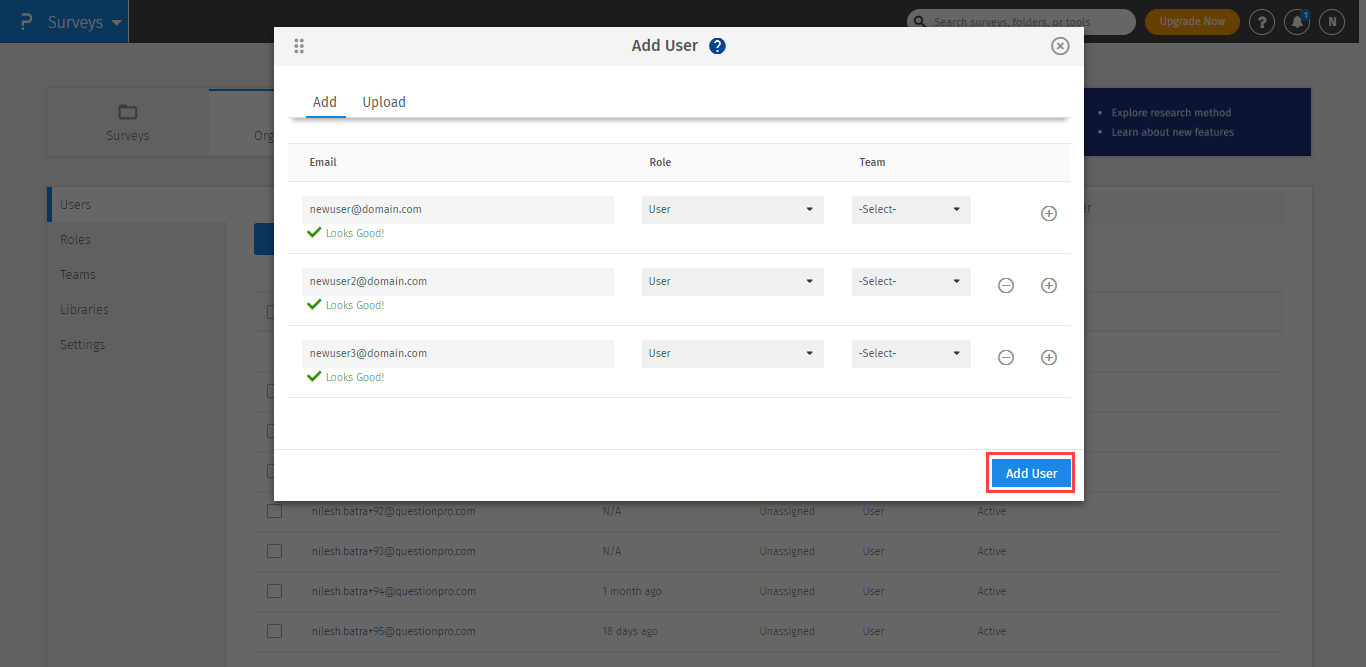Image resolution: width=1366 pixels, height=667 pixels.
Task: Expand the Surveys product switcher arrow
Action: pos(117,23)
